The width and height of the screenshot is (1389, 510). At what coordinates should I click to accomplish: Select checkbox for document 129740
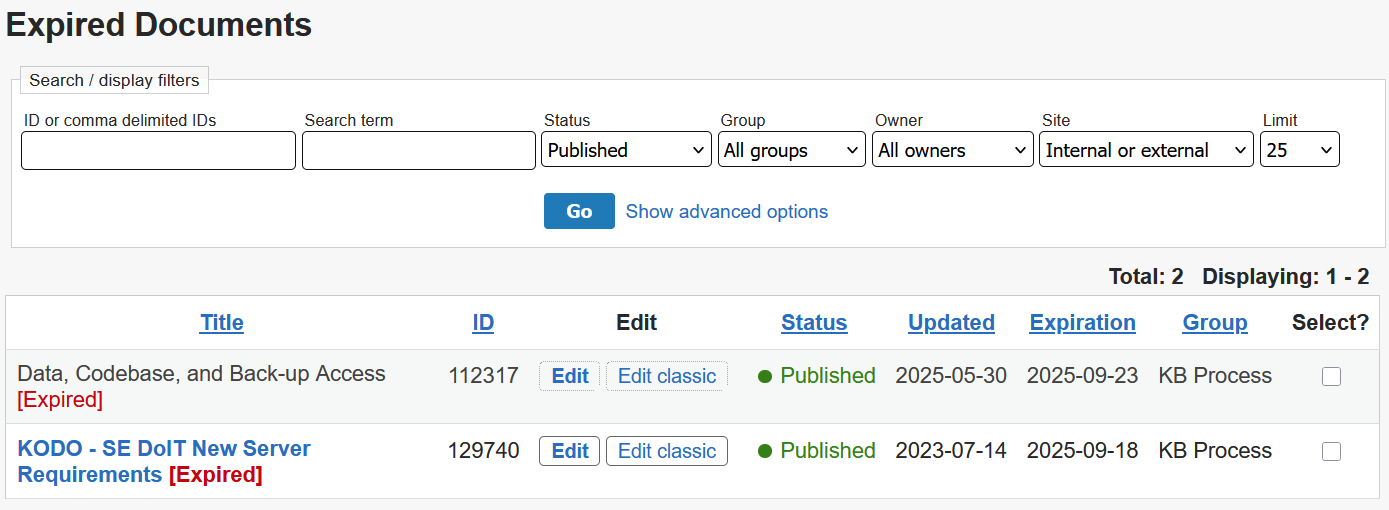click(x=1331, y=451)
